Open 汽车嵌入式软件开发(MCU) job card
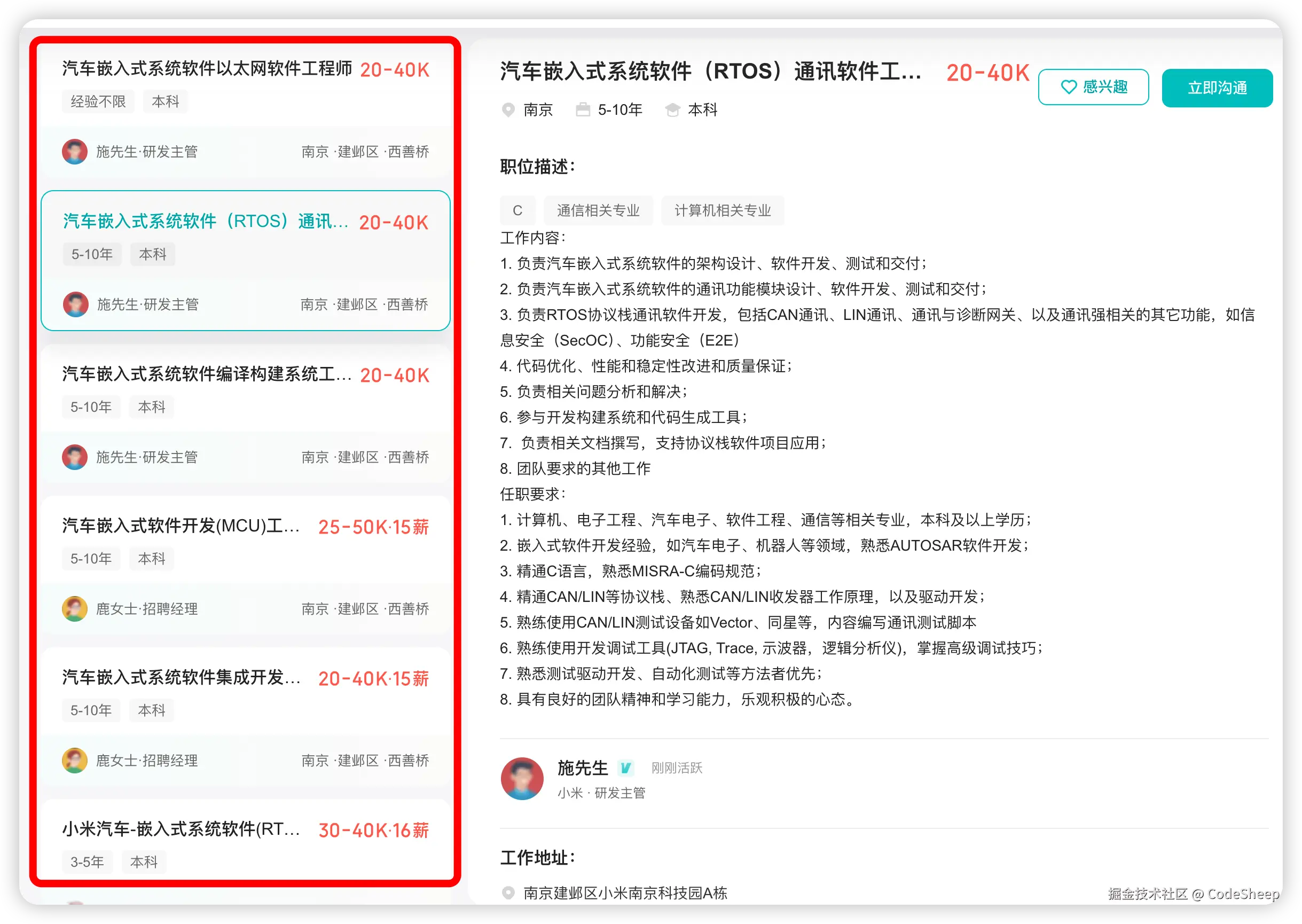The width and height of the screenshot is (1302, 924). tap(181, 526)
